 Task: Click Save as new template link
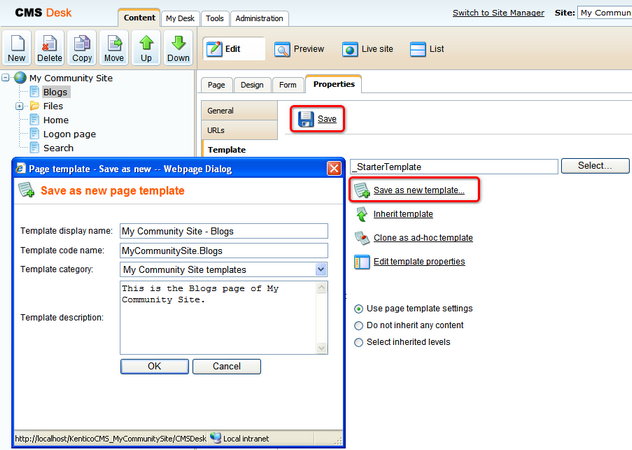[419, 190]
